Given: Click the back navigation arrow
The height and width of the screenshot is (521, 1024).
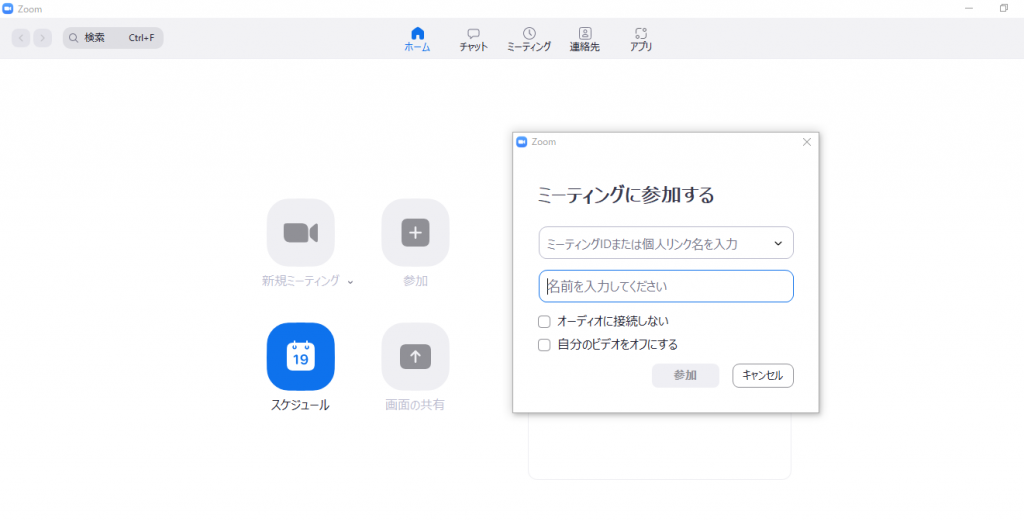Looking at the screenshot, I should (21, 38).
